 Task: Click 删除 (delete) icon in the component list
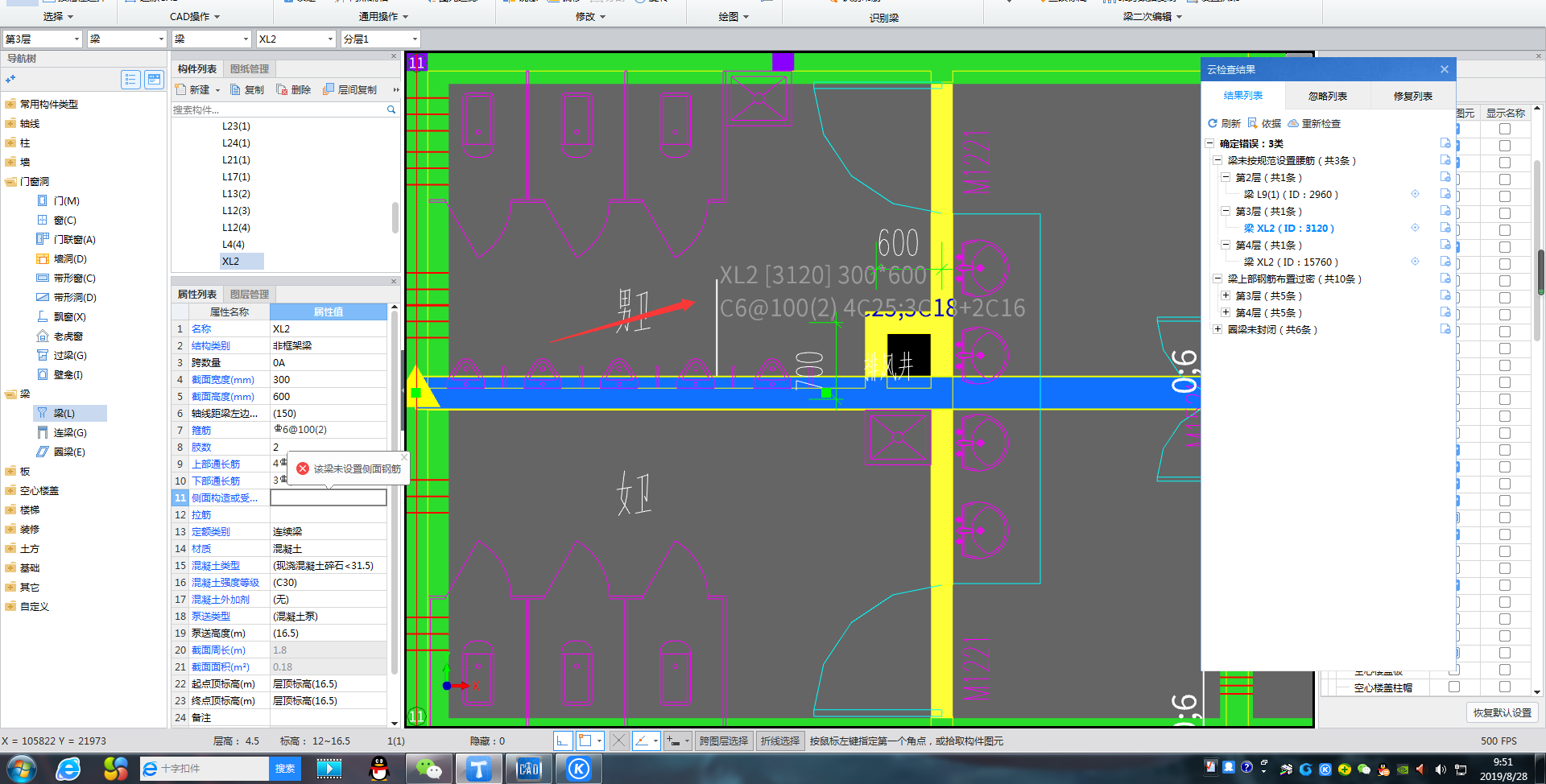pyautogui.click(x=282, y=89)
